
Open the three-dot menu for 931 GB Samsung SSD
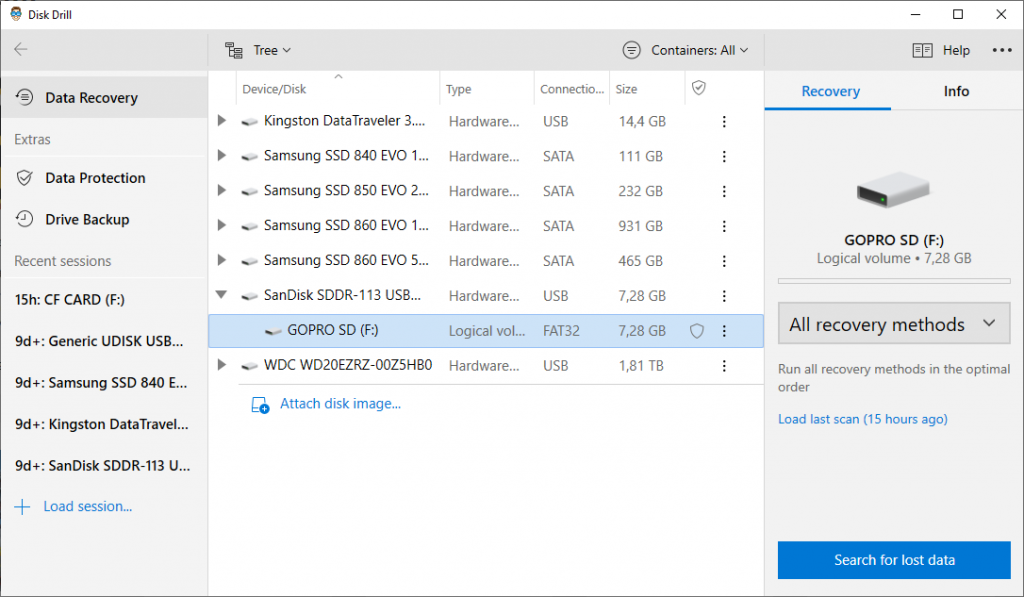pyautogui.click(x=724, y=226)
